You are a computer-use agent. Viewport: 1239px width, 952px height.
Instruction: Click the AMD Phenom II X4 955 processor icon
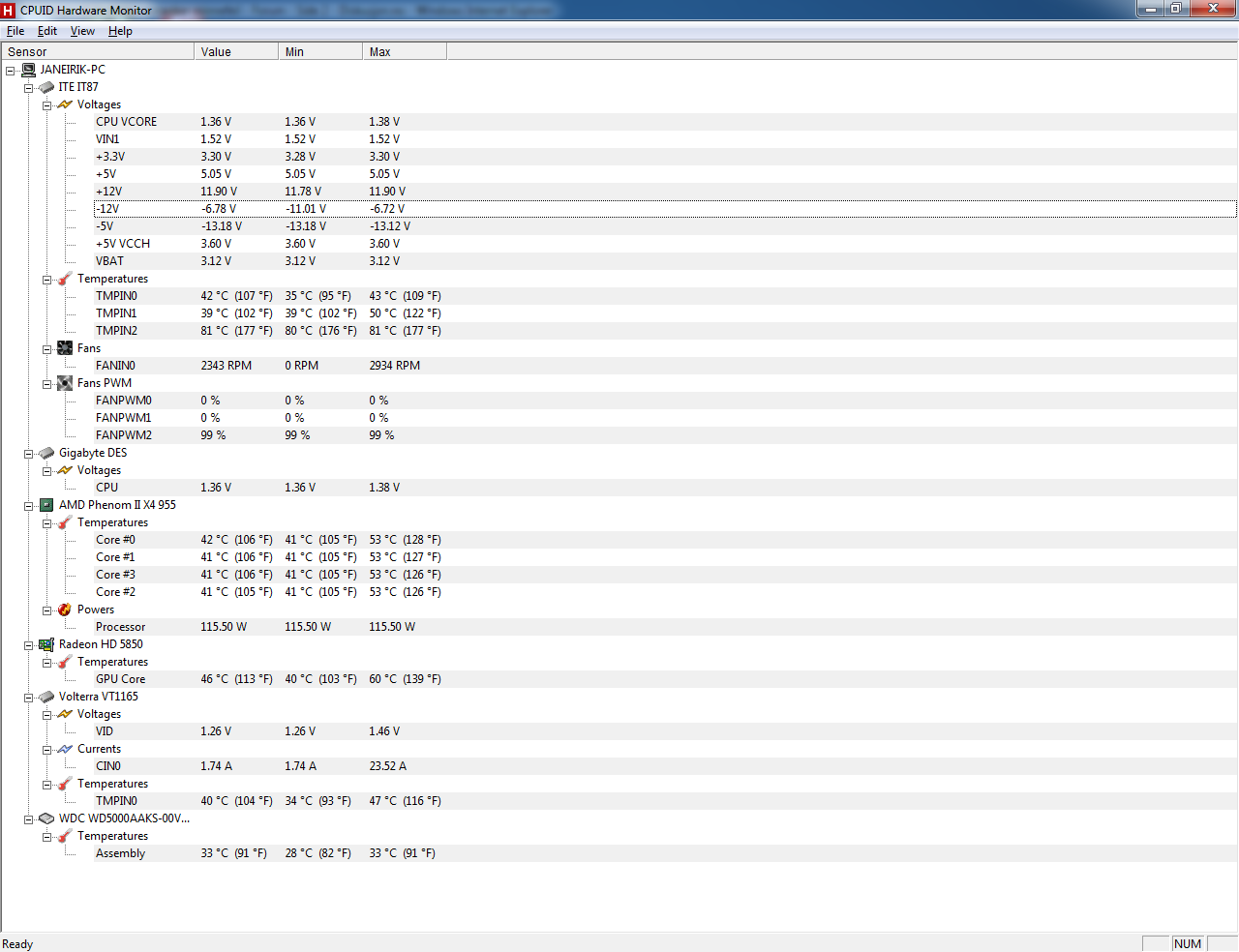(46, 505)
